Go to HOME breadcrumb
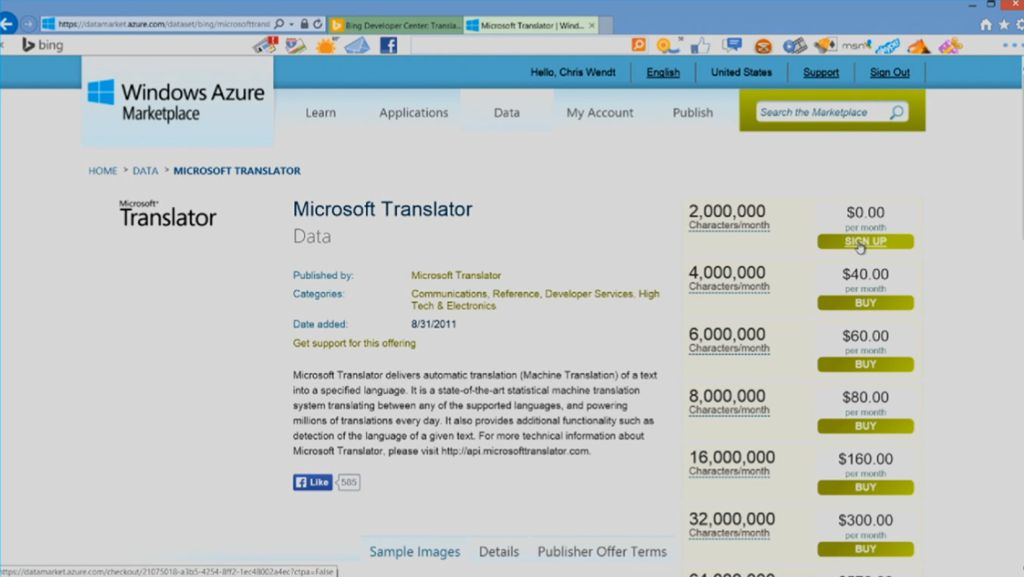 (x=103, y=170)
